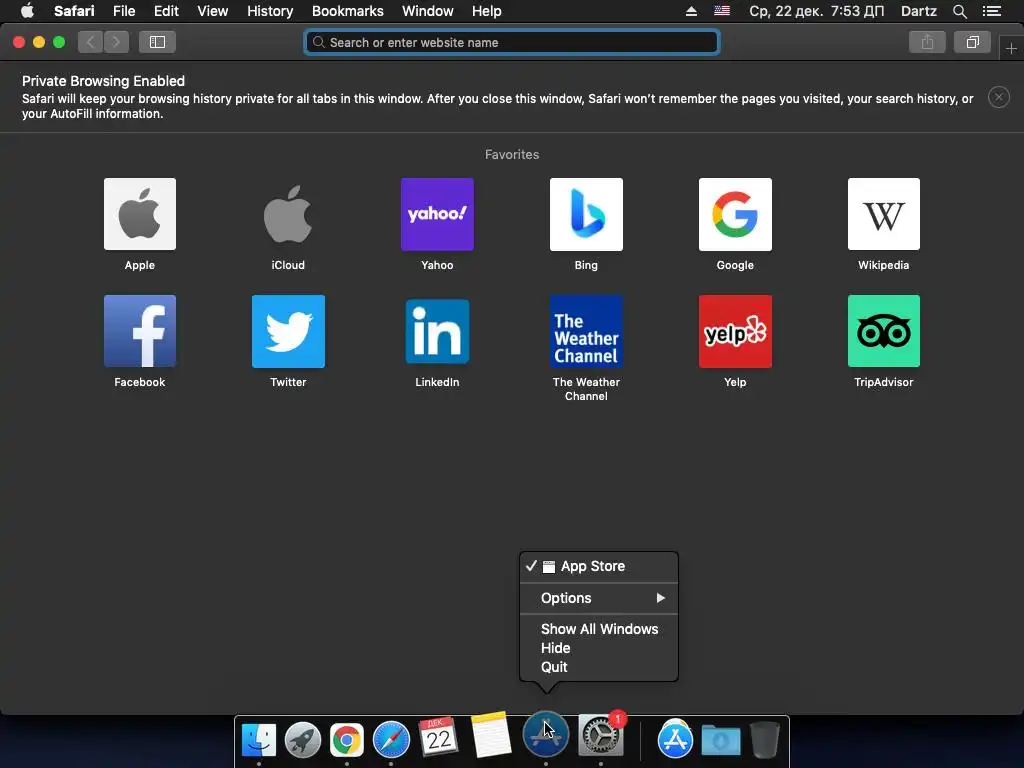Expand the Options submenu
The width and height of the screenshot is (1024, 768).
599,598
